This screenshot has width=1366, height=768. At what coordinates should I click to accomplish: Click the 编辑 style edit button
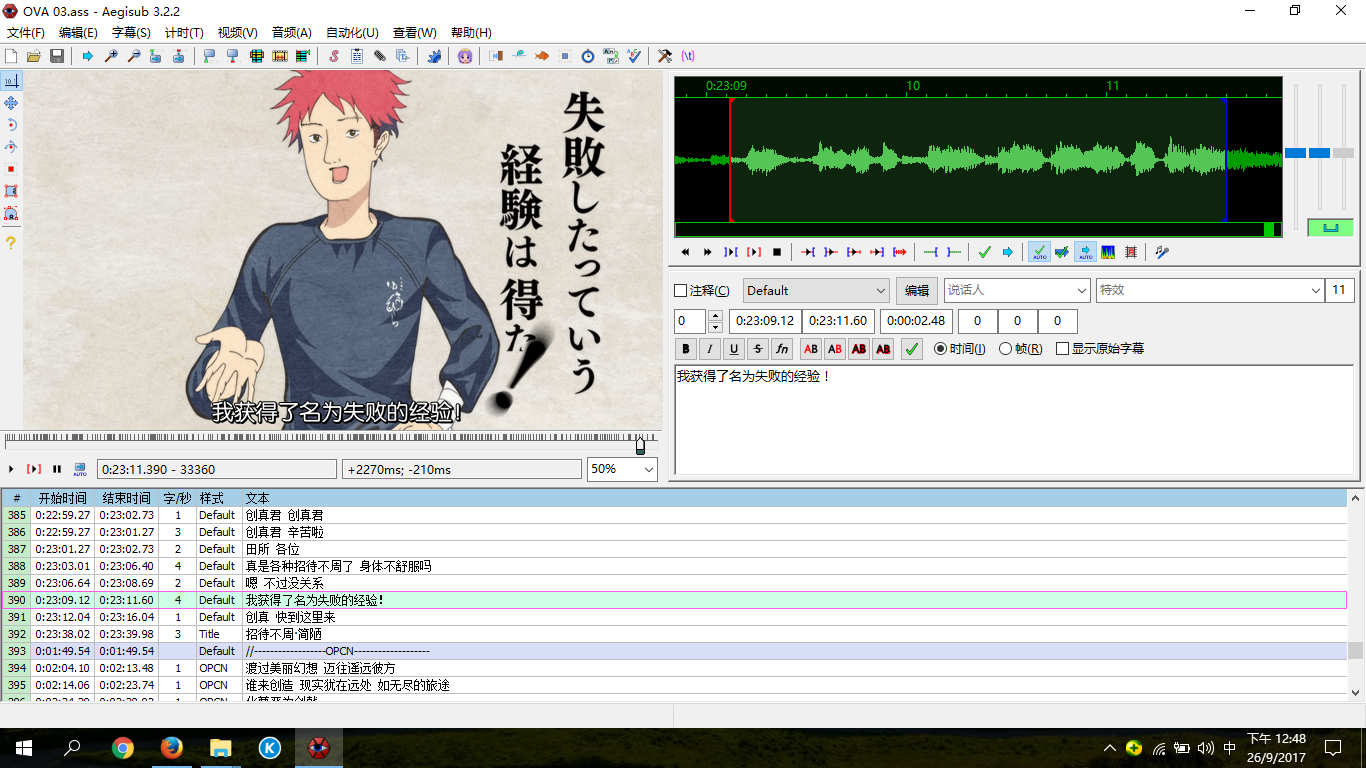[x=917, y=290]
